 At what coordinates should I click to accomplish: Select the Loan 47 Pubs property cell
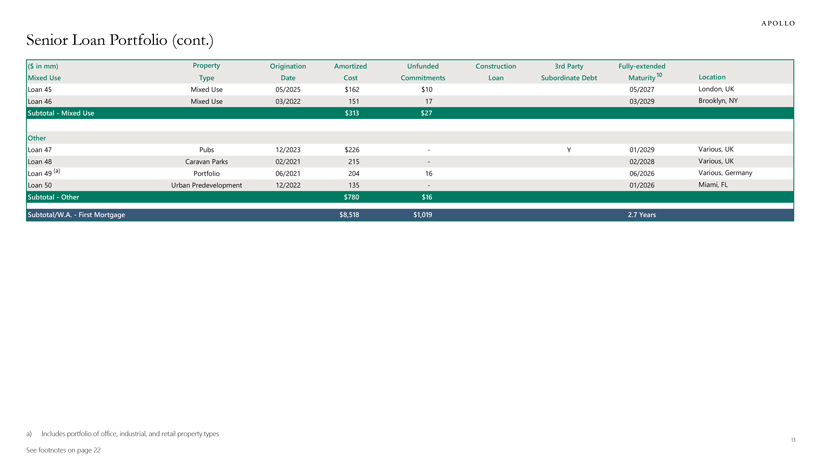pos(206,149)
